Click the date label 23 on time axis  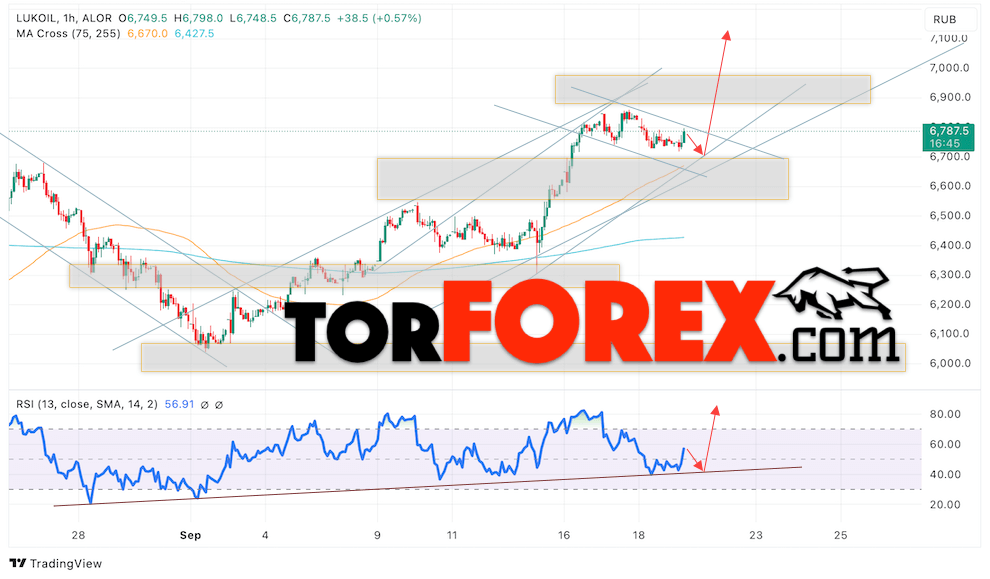(x=756, y=535)
